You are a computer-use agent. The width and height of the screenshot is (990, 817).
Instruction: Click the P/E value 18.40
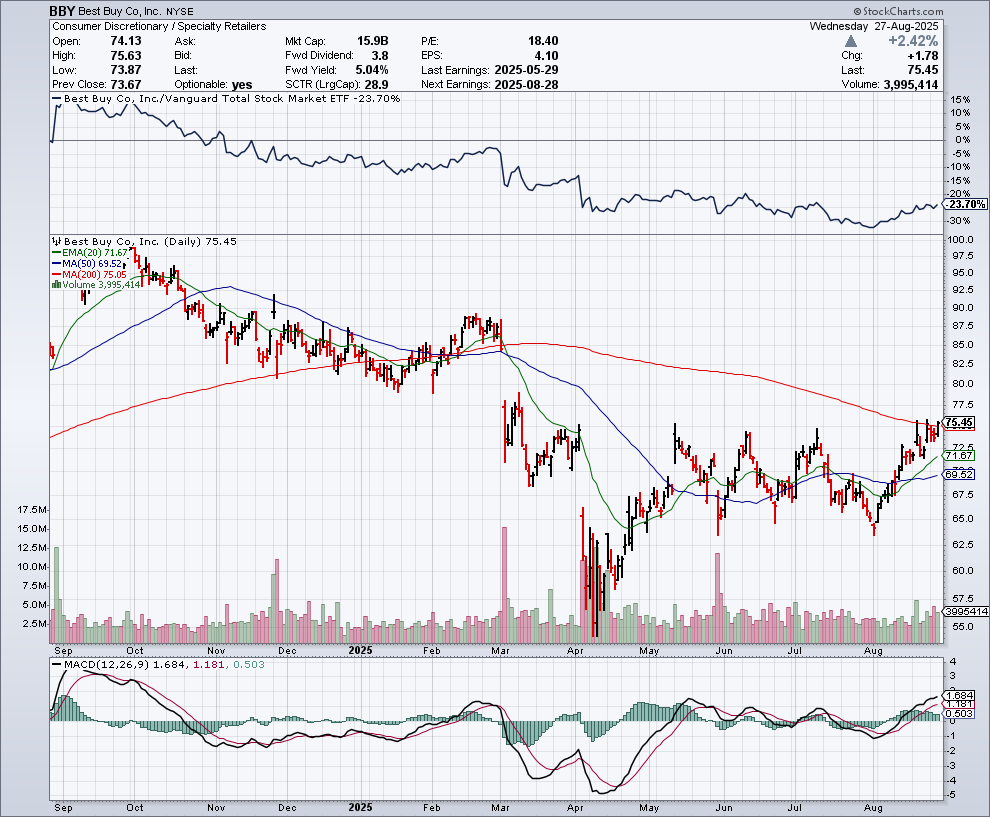[x=543, y=41]
